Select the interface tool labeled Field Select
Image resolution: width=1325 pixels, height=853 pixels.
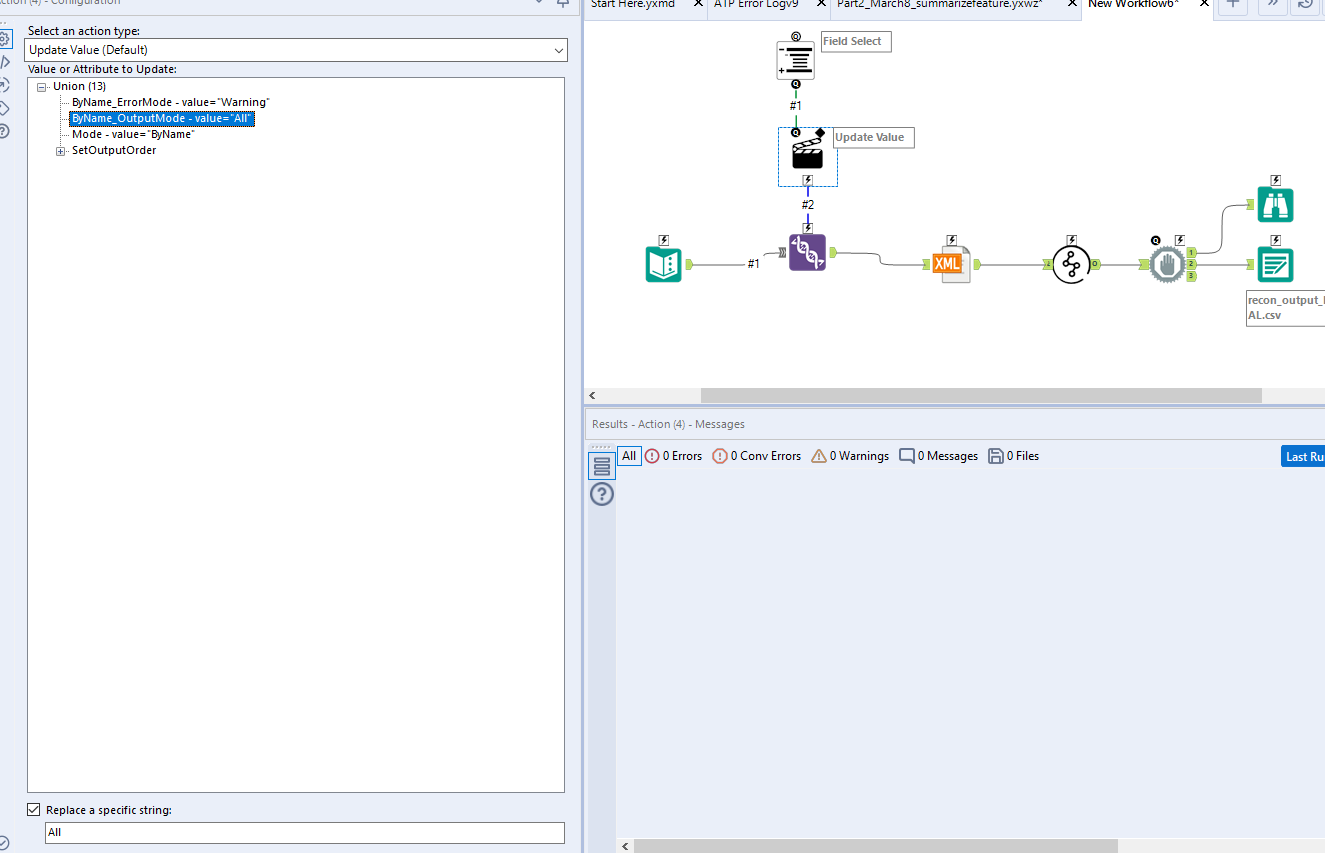[x=794, y=61]
